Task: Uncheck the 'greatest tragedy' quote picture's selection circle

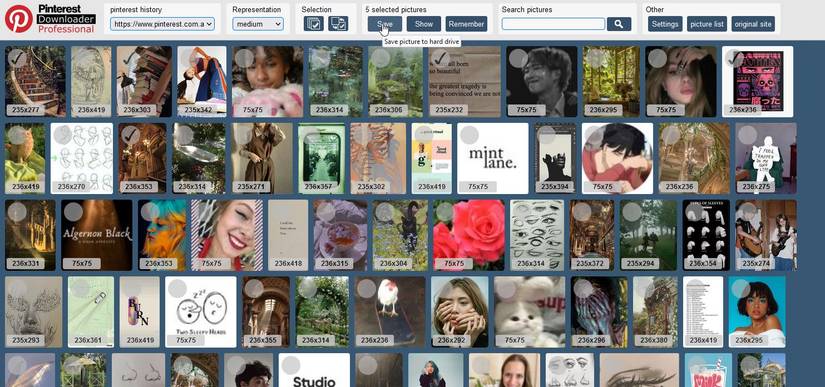Action: tap(441, 58)
